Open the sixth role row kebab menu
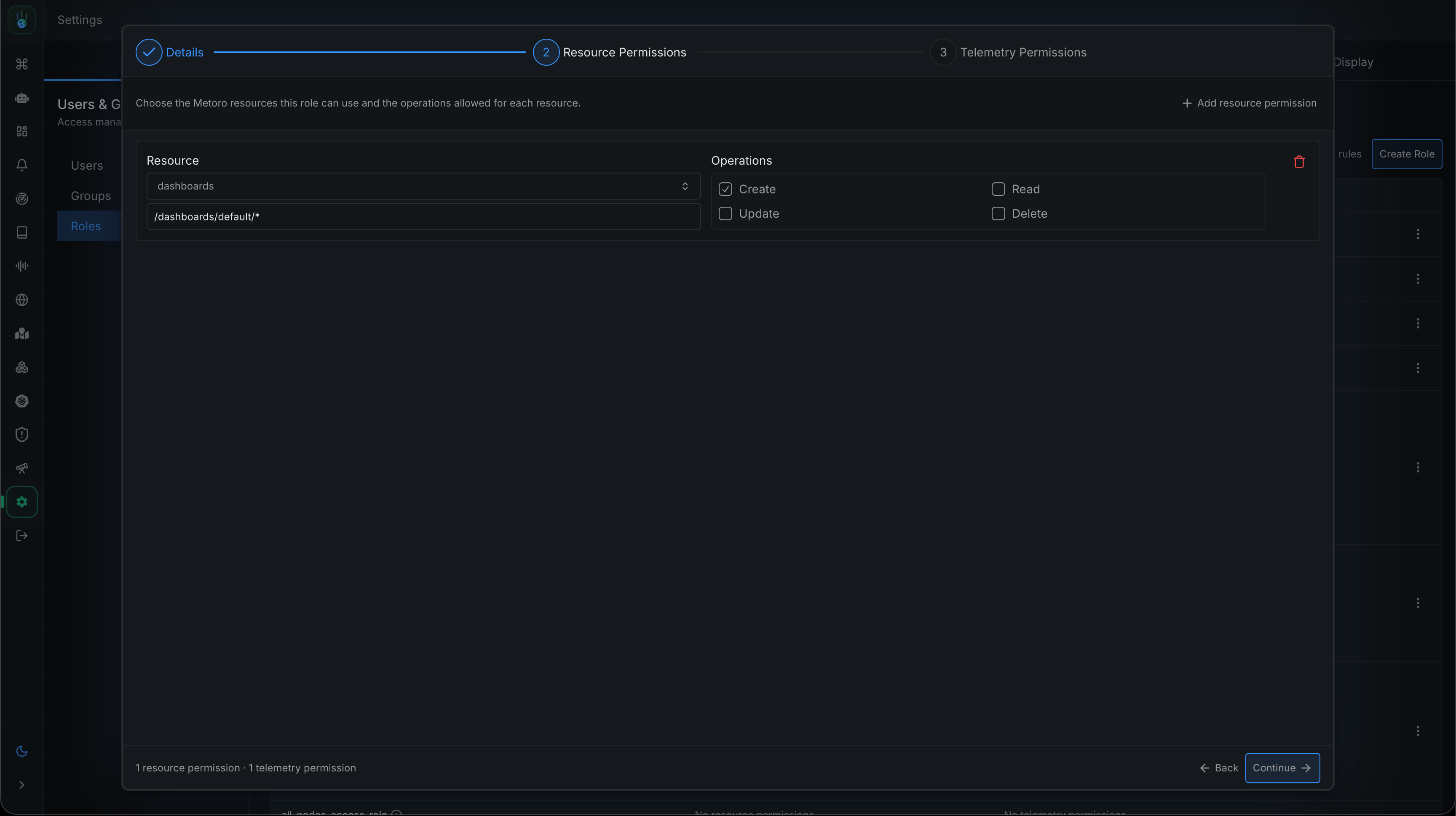This screenshot has height=816, width=1456. click(x=1418, y=603)
